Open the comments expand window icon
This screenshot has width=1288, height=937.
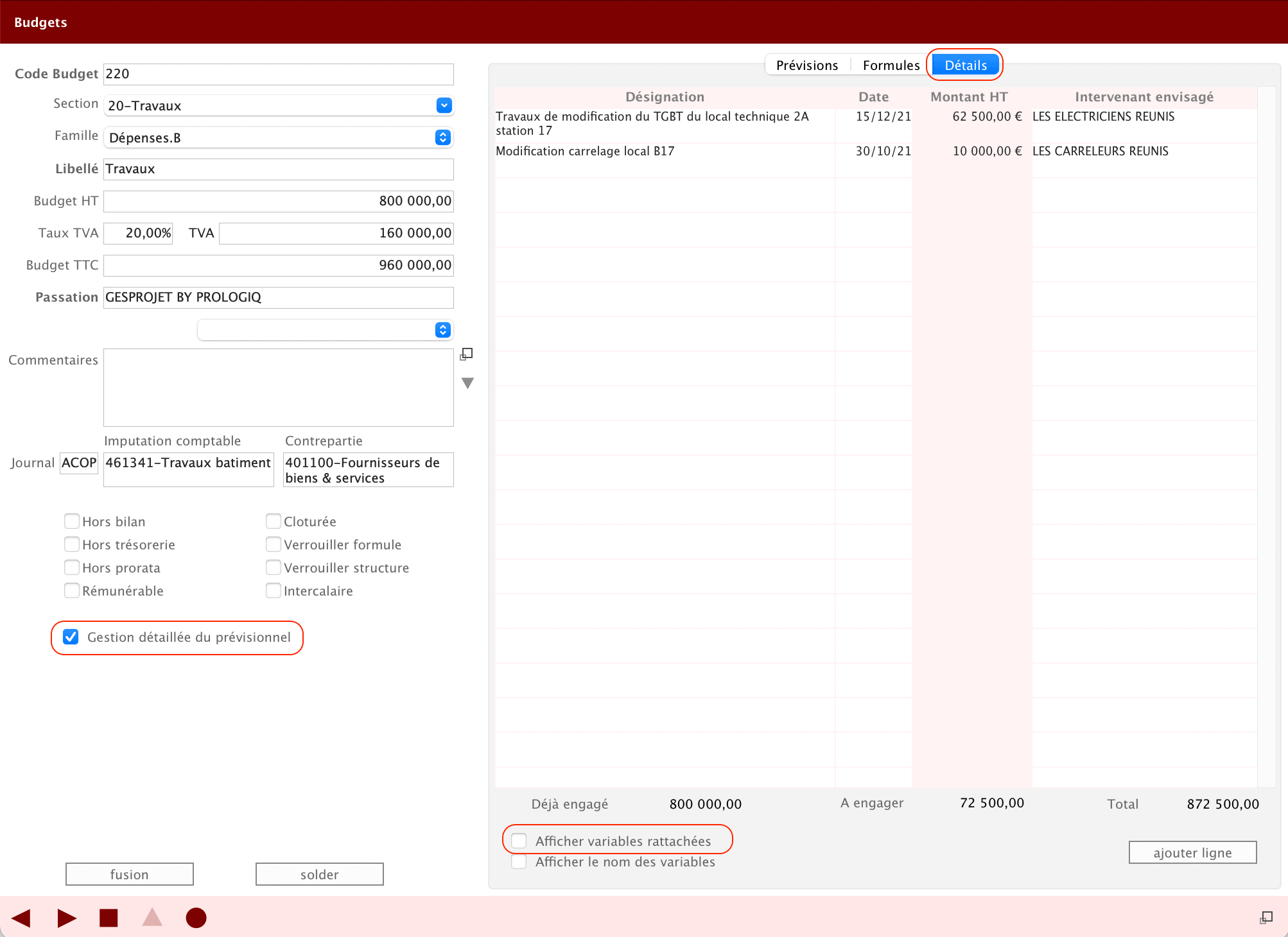coord(467,354)
